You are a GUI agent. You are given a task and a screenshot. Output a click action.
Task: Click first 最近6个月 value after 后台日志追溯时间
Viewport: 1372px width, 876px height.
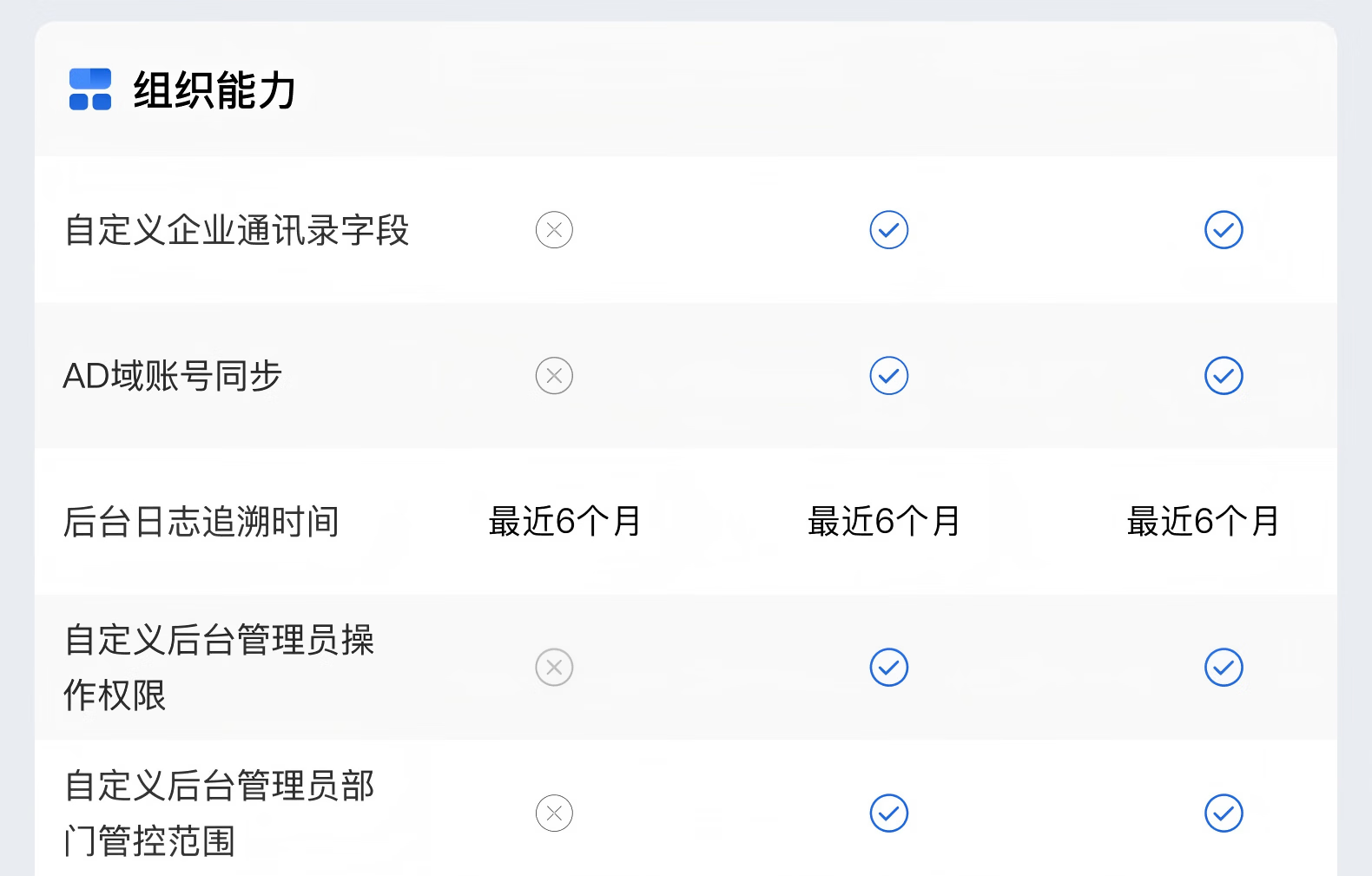click(x=564, y=522)
